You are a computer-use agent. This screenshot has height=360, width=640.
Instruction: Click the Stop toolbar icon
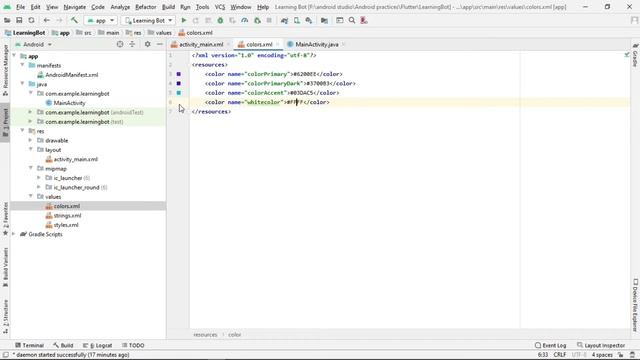coord(269,20)
